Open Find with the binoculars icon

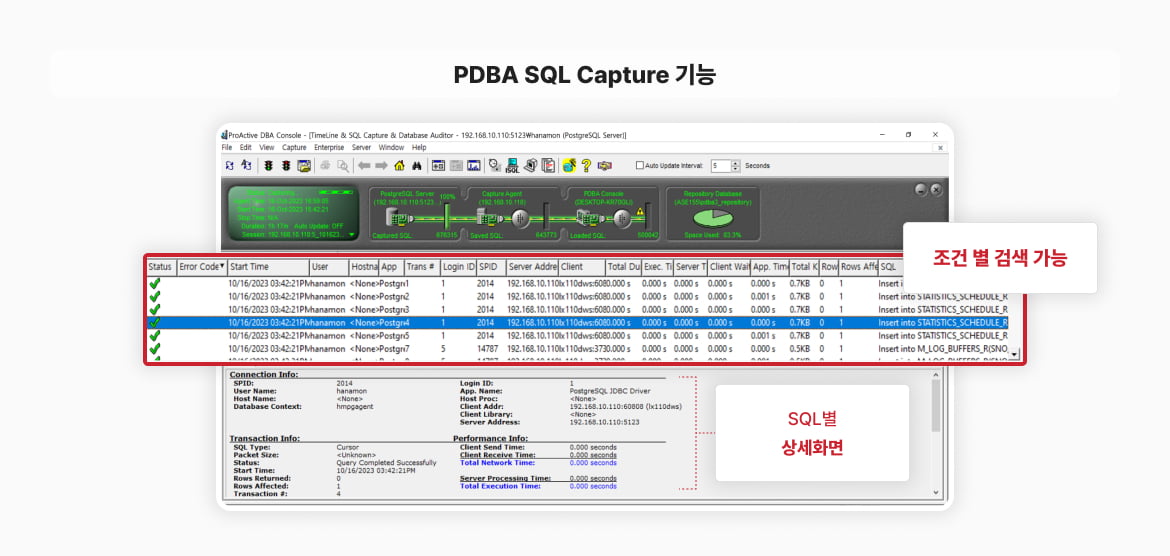[x=417, y=166]
